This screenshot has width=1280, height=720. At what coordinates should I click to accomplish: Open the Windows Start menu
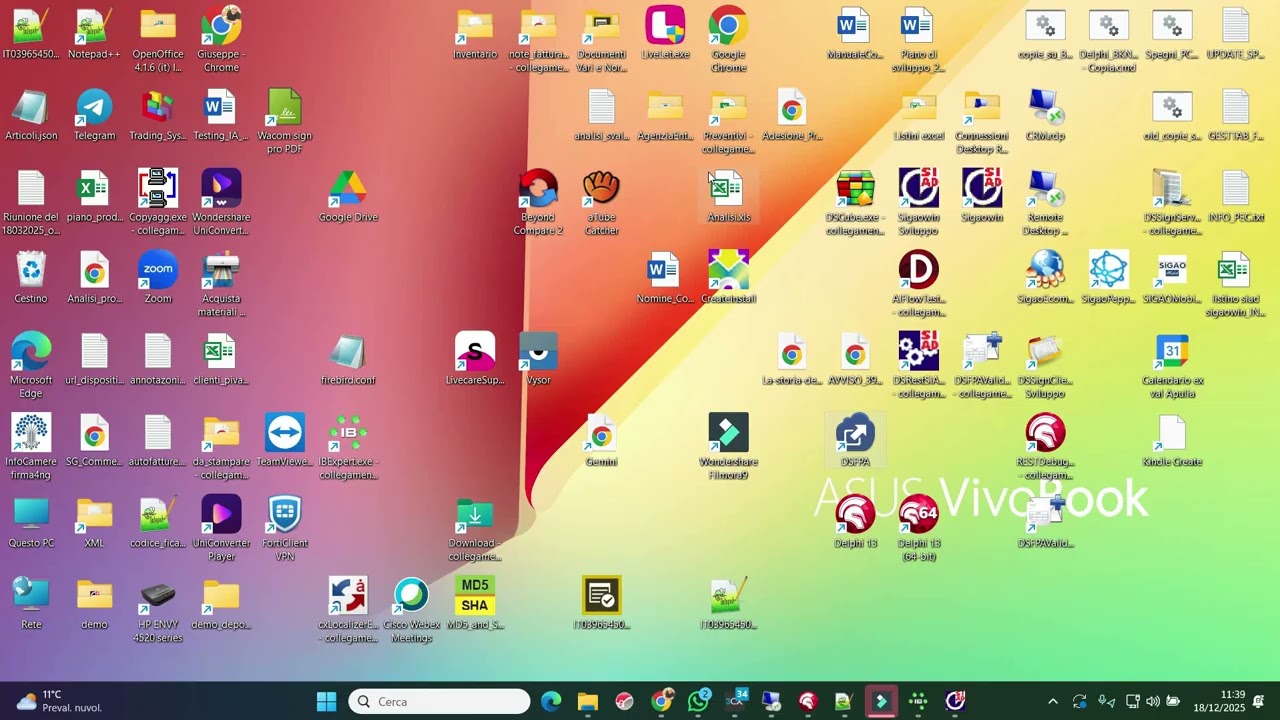point(326,701)
